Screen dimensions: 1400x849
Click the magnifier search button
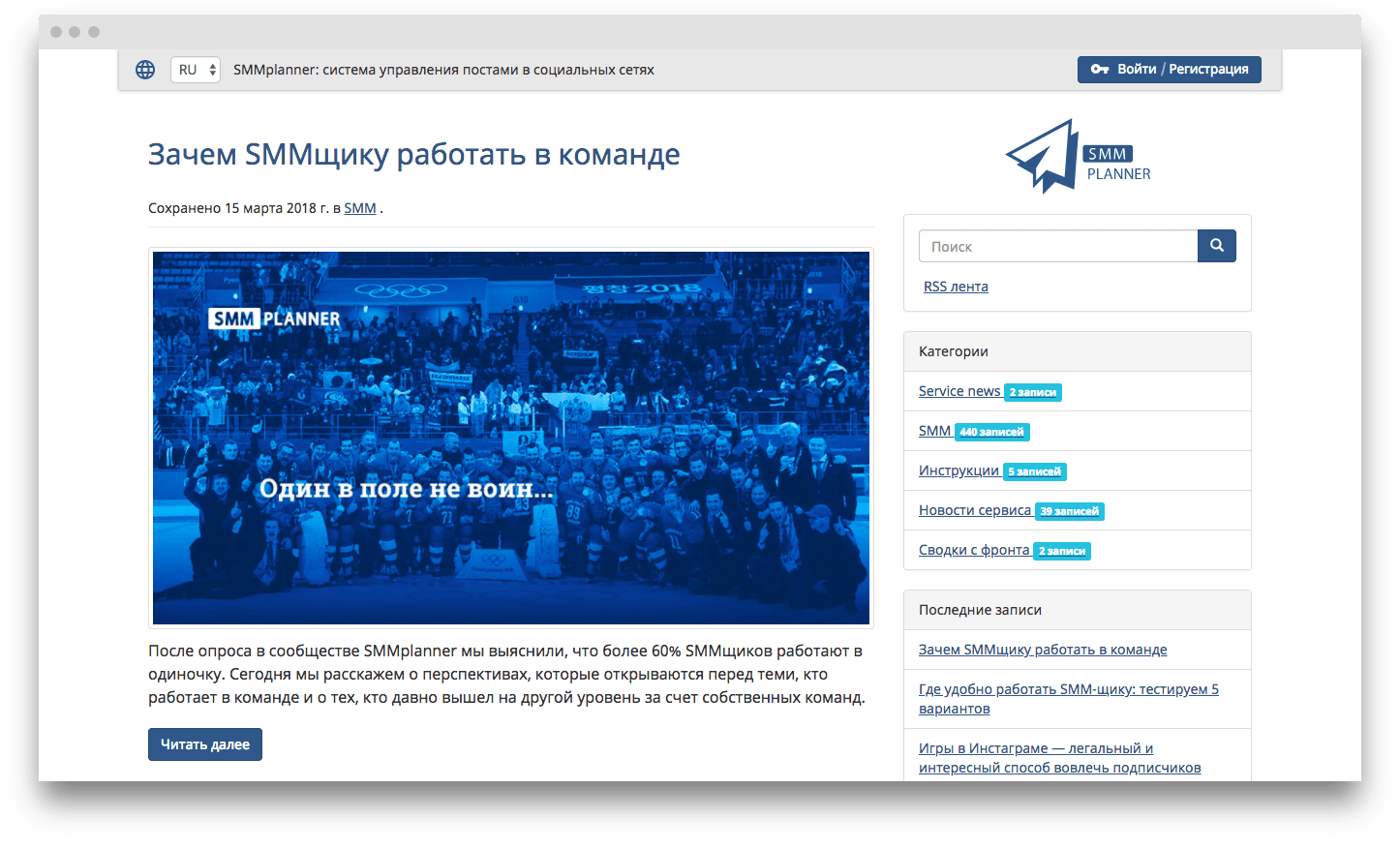tap(1216, 246)
